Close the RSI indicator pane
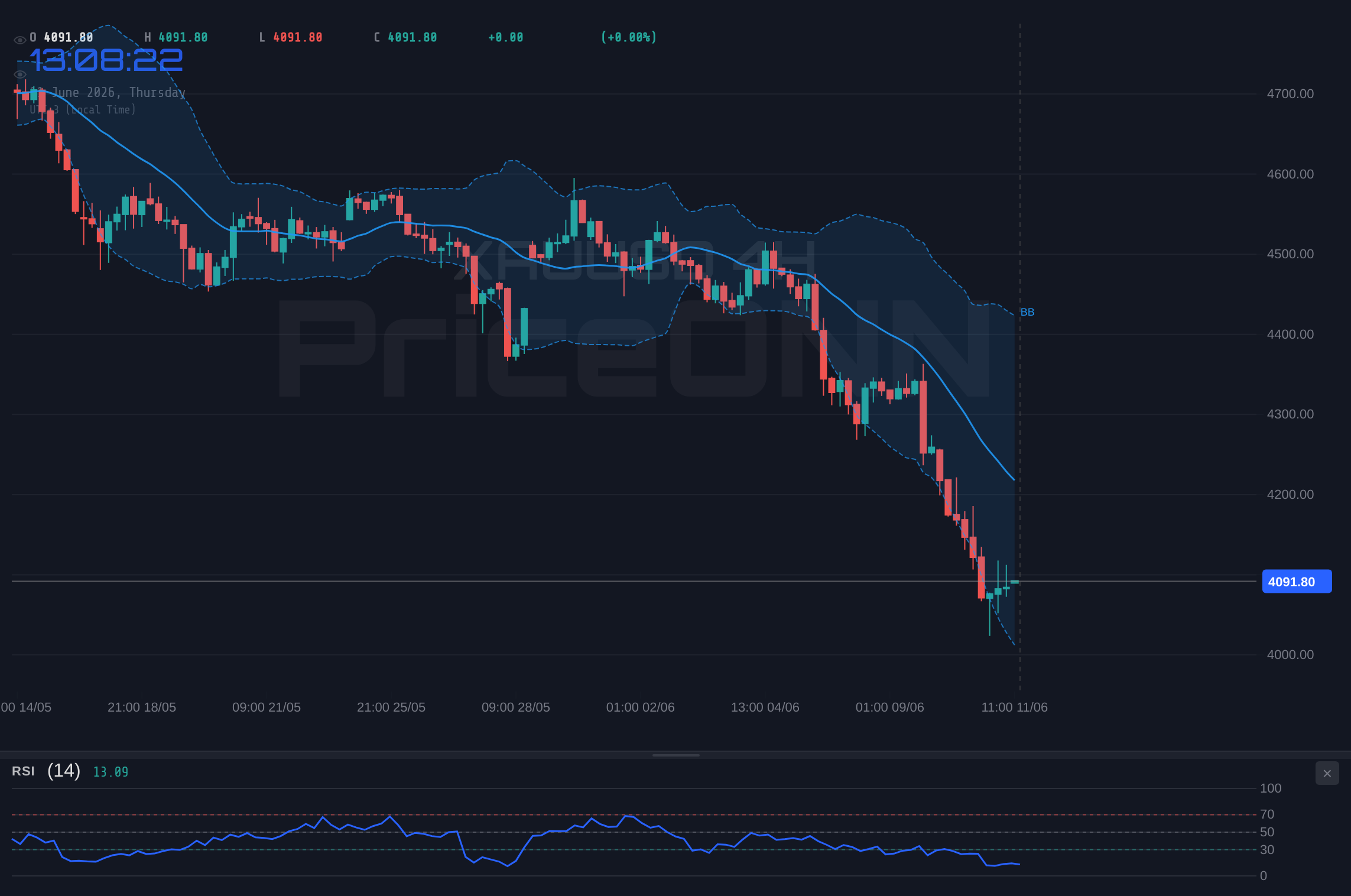The height and width of the screenshot is (896, 1351). (x=1327, y=773)
